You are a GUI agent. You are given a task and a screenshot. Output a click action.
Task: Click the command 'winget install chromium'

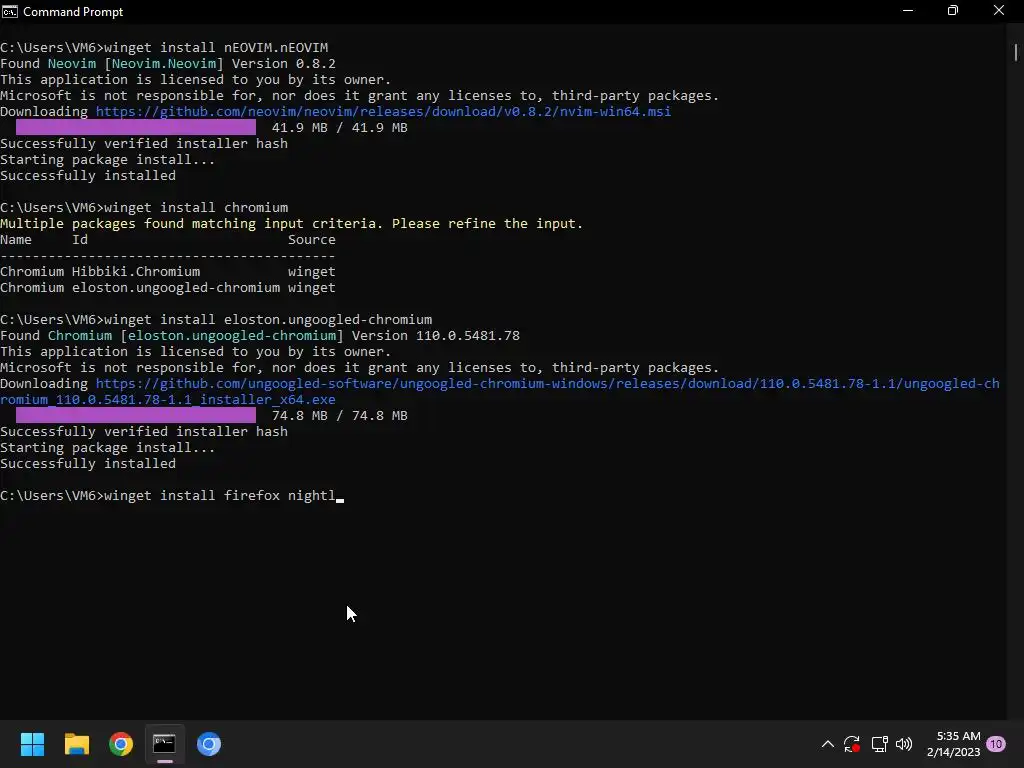[196, 208]
